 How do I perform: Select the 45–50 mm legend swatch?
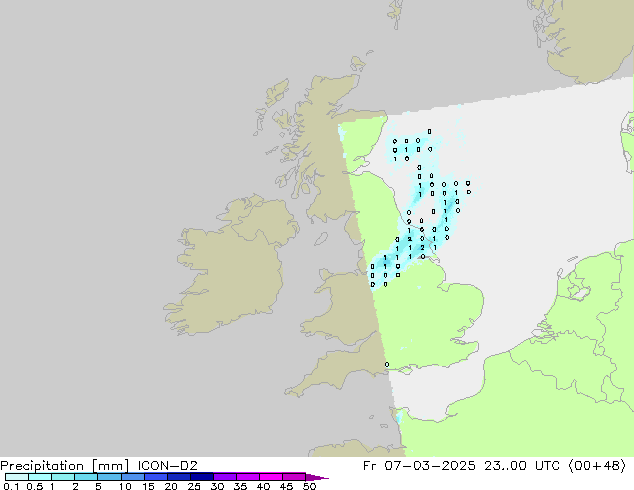pyautogui.click(x=294, y=477)
